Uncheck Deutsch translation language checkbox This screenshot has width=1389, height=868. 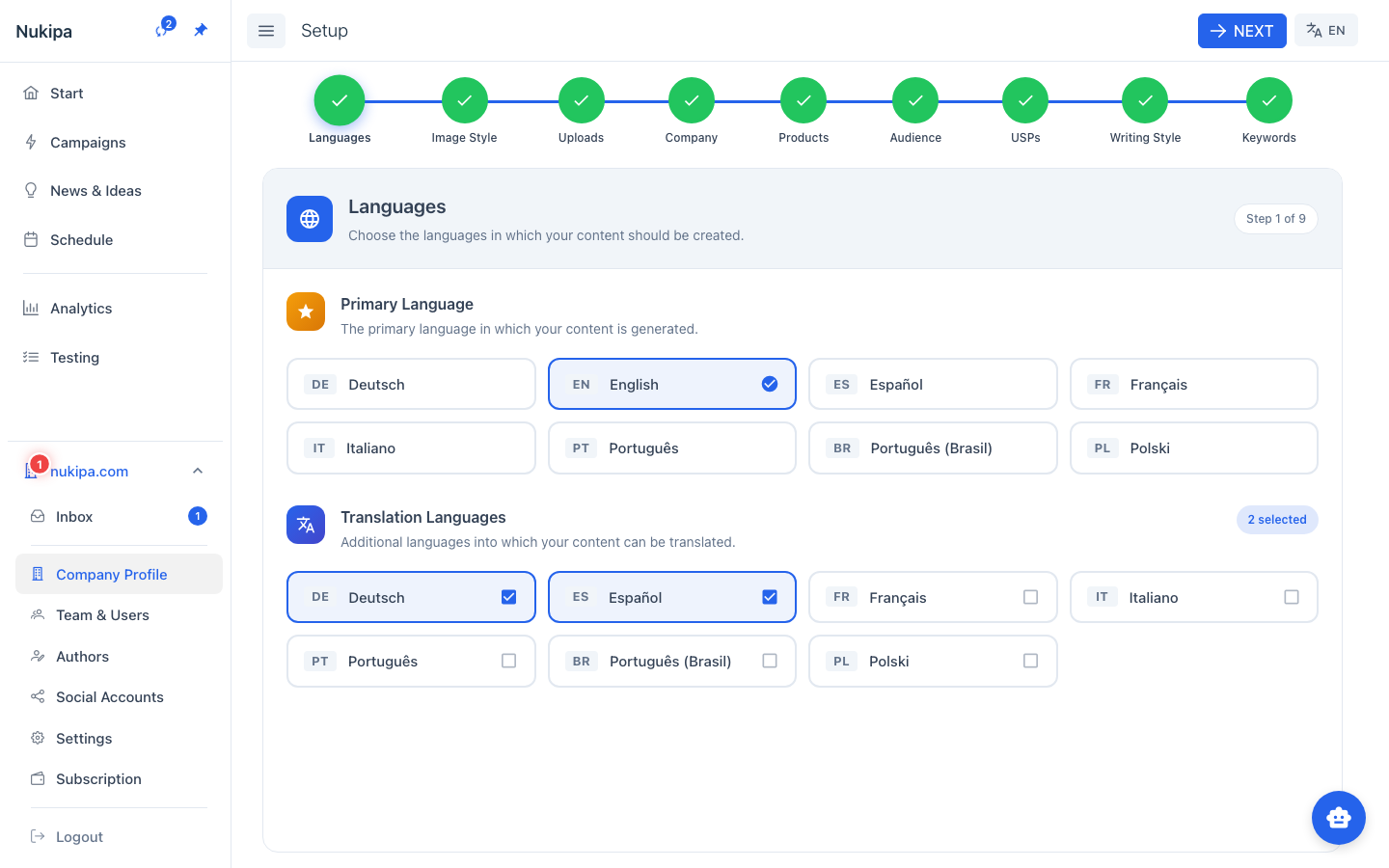[x=508, y=597]
